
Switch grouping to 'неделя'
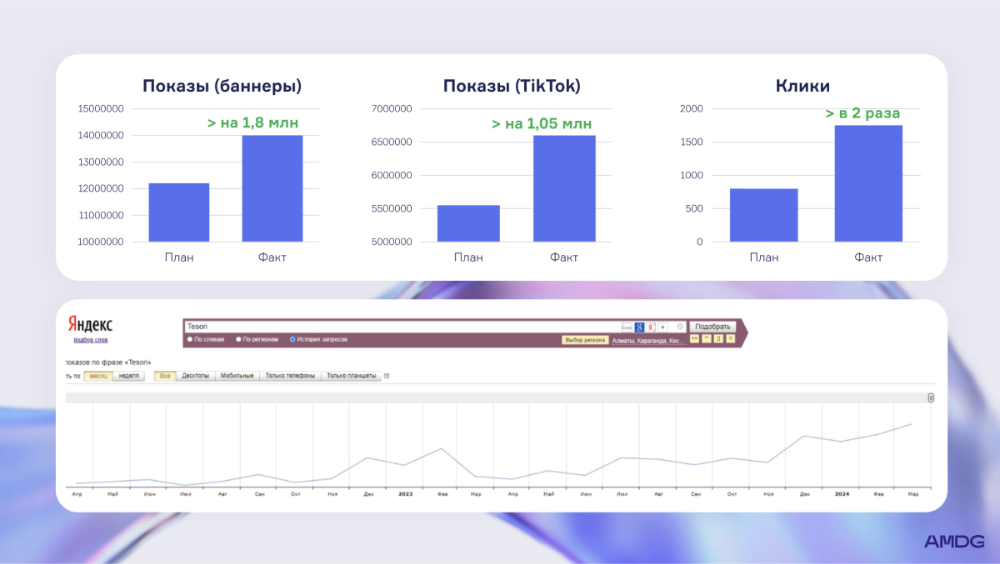point(128,376)
